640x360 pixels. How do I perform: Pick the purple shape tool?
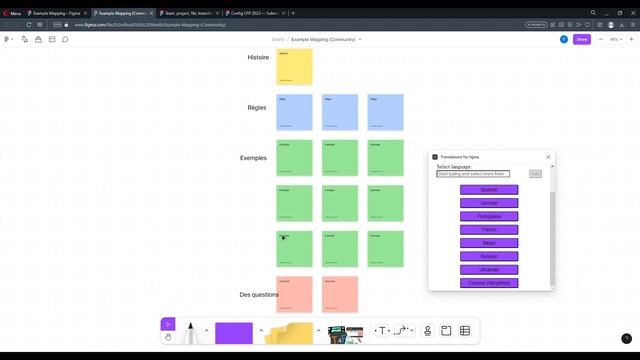tap(234, 333)
